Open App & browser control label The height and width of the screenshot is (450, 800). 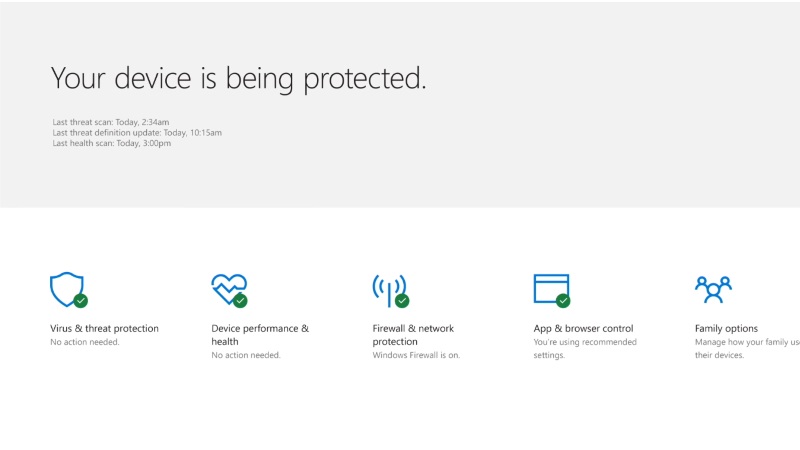[583, 328]
